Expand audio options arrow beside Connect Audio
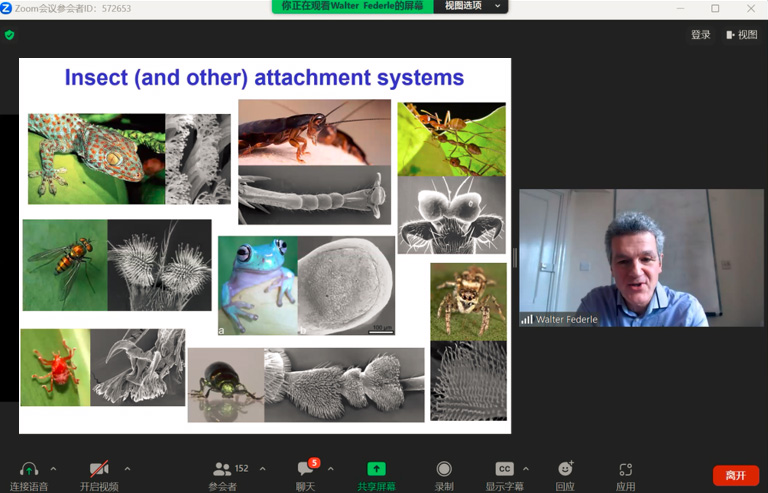 tap(53, 469)
